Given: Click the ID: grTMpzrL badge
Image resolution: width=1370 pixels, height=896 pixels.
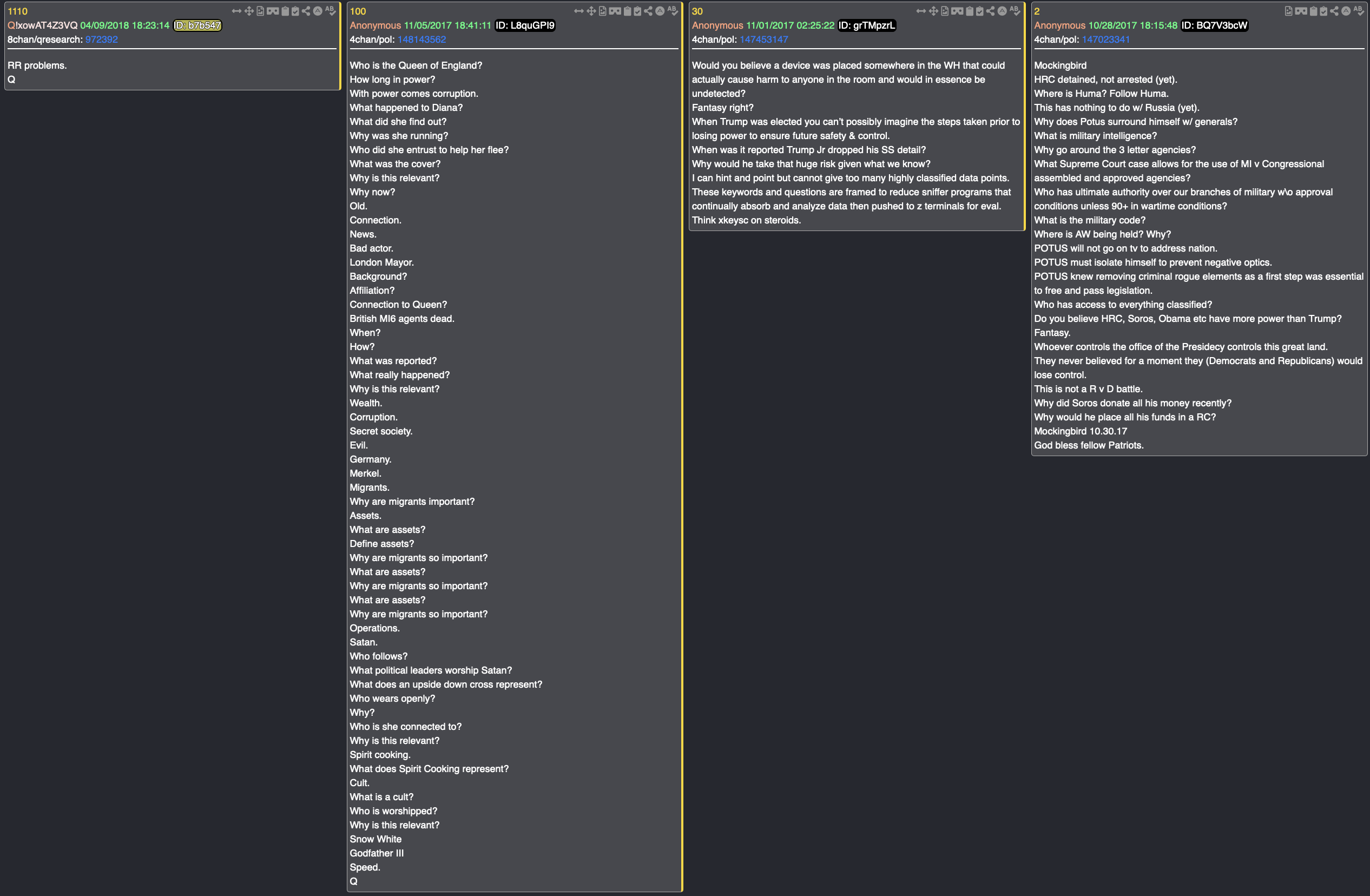Looking at the screenshot, I should click(x=866, y=25).
